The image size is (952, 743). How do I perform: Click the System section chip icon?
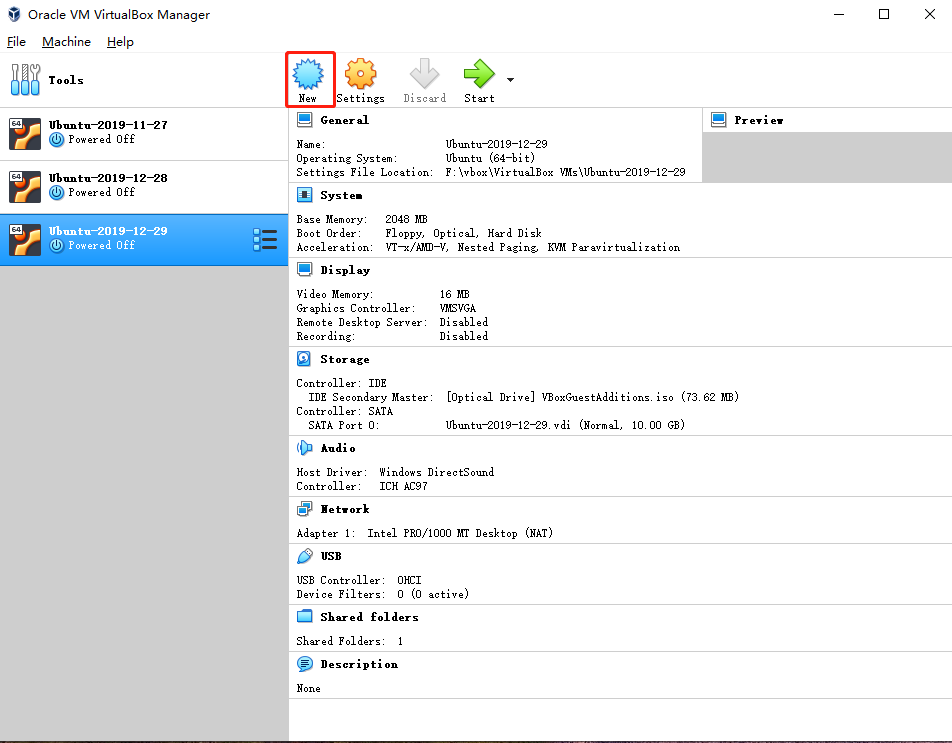304,195
